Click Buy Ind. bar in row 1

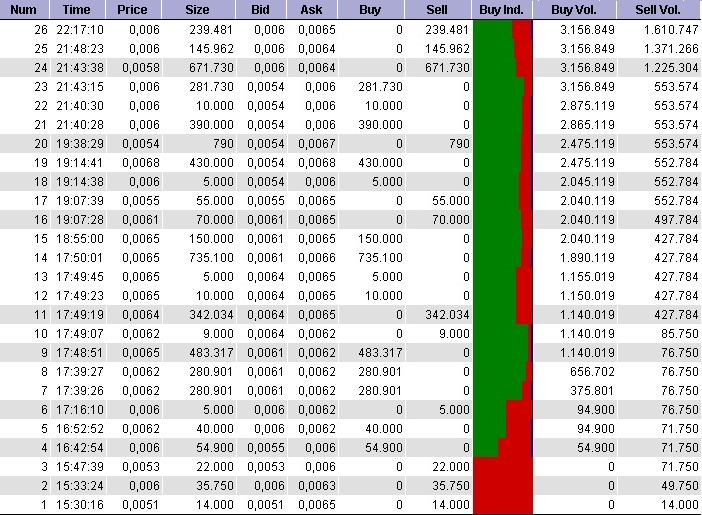(502, 505)
